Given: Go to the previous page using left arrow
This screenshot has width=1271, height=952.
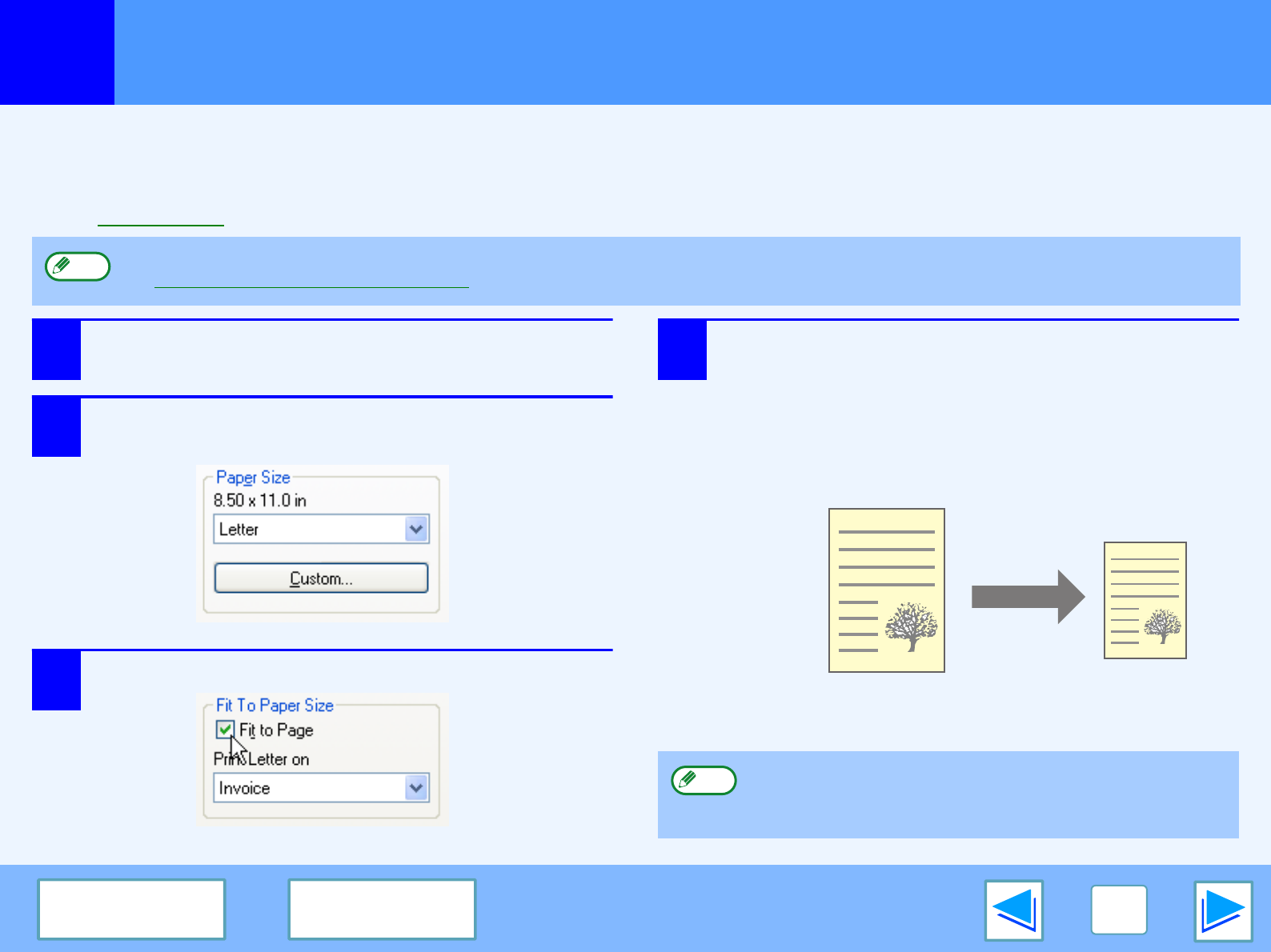Looking at the screenshot, I should [1013, 910].
